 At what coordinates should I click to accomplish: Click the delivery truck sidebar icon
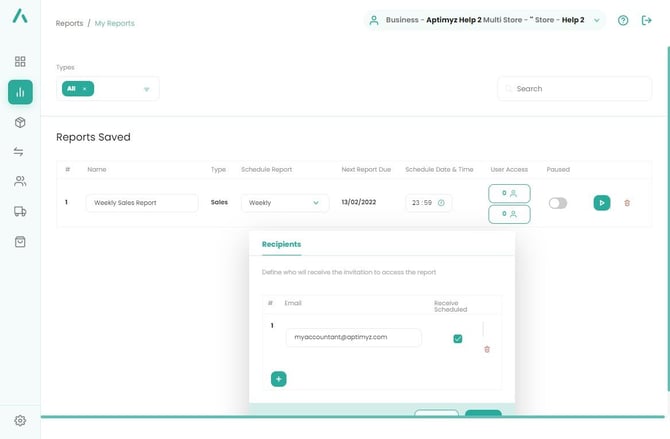pyautogui.click(x=20, y=212)
